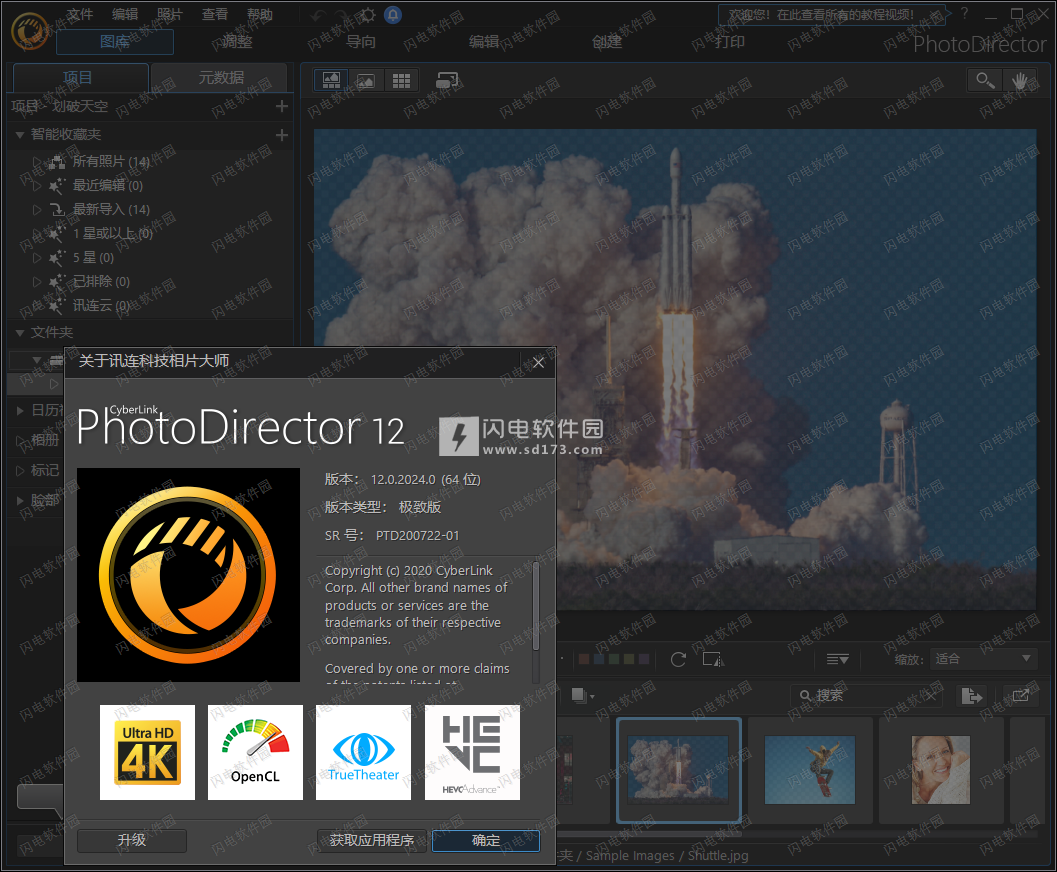Image resolution: width=1057 pixels, height=872 pixels.
Task: Select the green color label swatch
Action: [x=613, y=659]
